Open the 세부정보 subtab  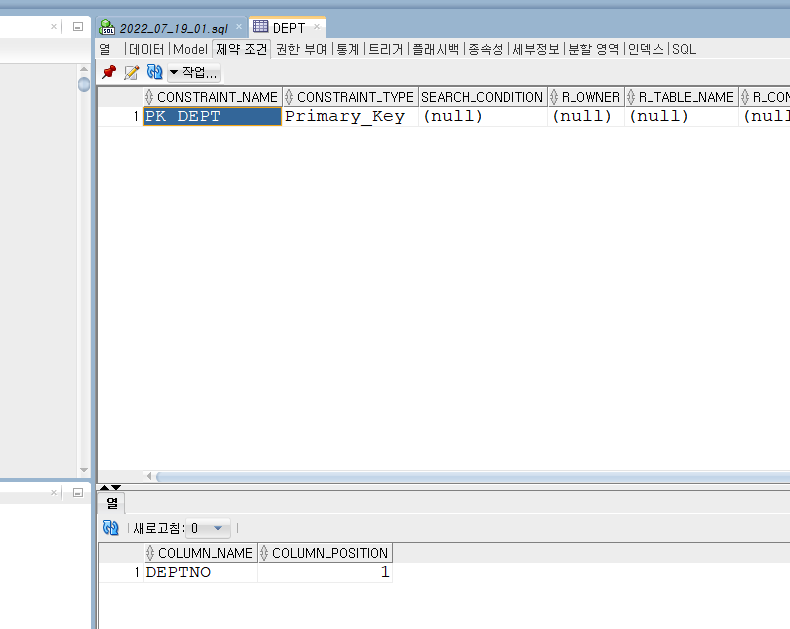[x=536, y=49]
